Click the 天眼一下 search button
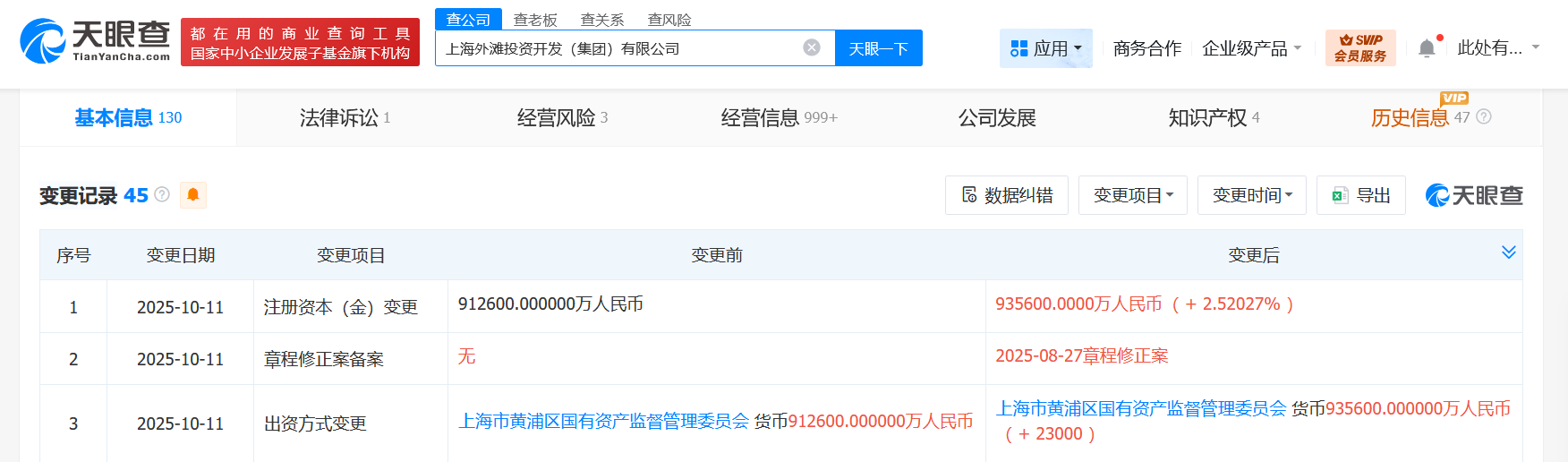1568x462 pixels. coord(878,48)
